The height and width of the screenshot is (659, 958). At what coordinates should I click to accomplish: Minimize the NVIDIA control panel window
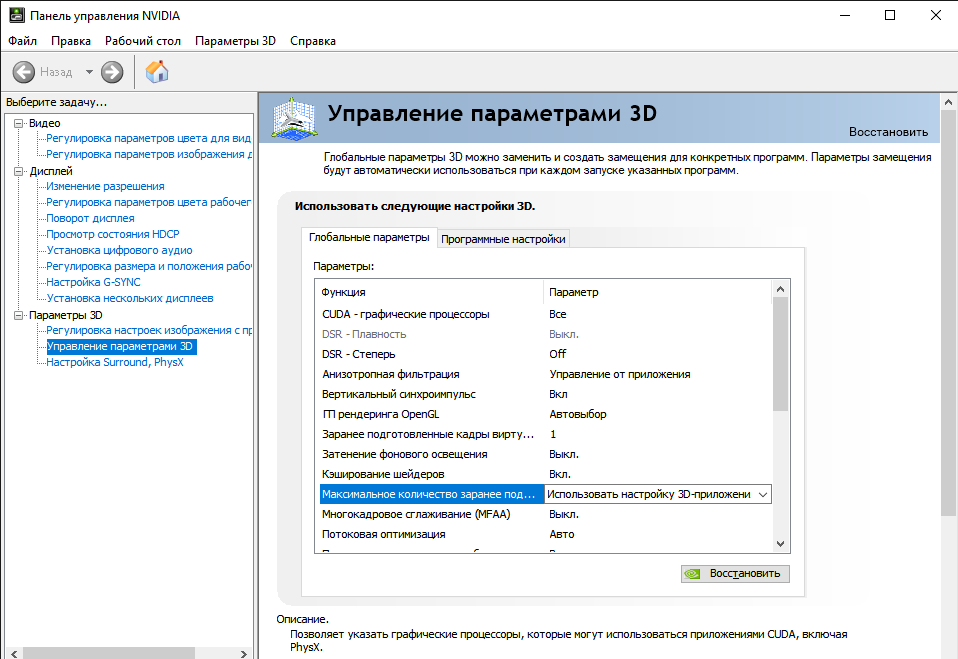pyautogui.click(x=845, y=15)
